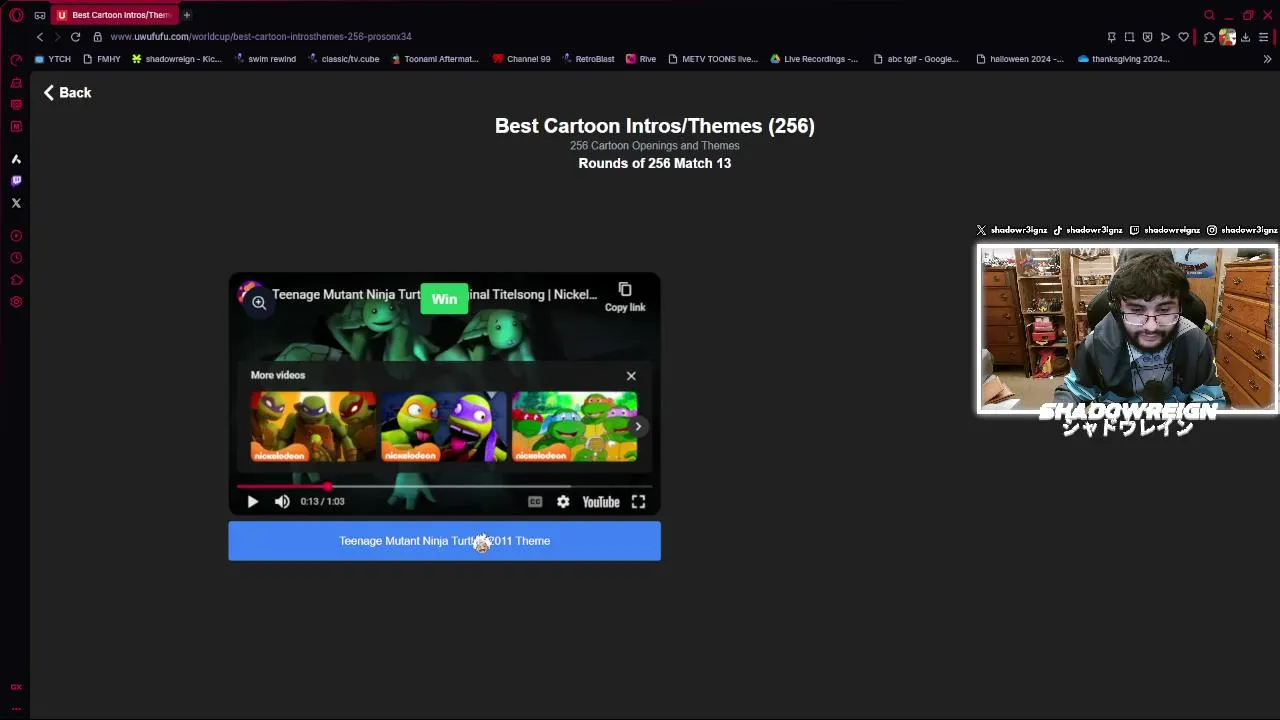Open the Easy Setup menu icon

pyautogui.click(x=1263, y=37)
